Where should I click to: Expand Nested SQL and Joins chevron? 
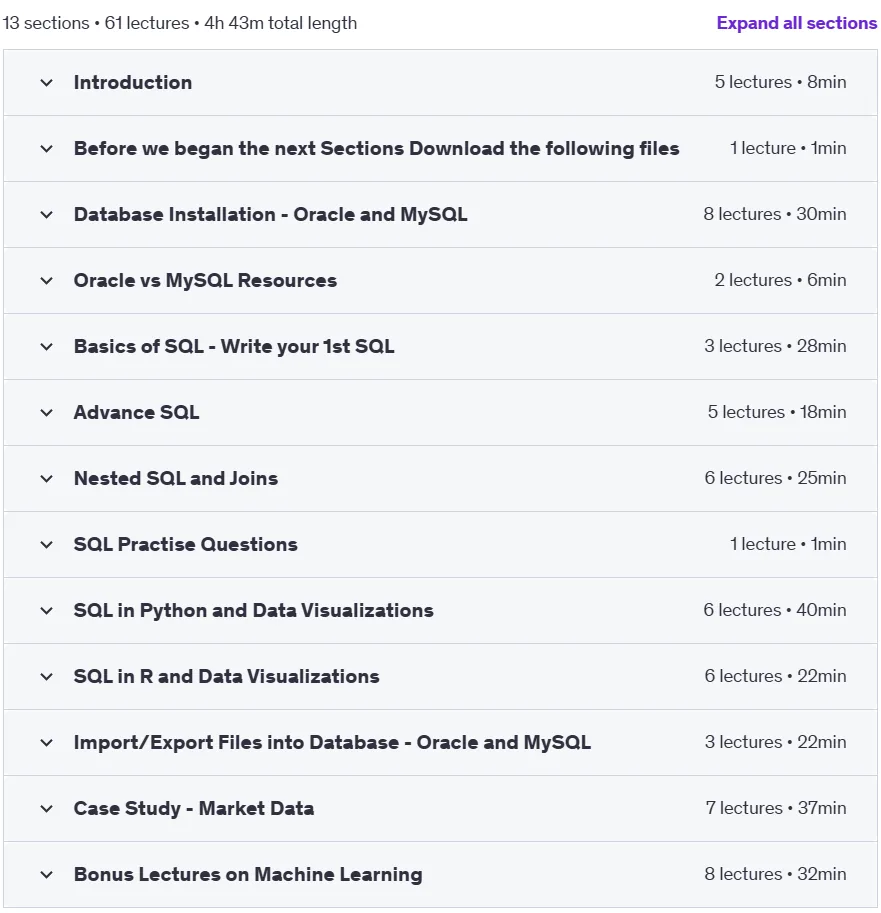click(47, 479)
